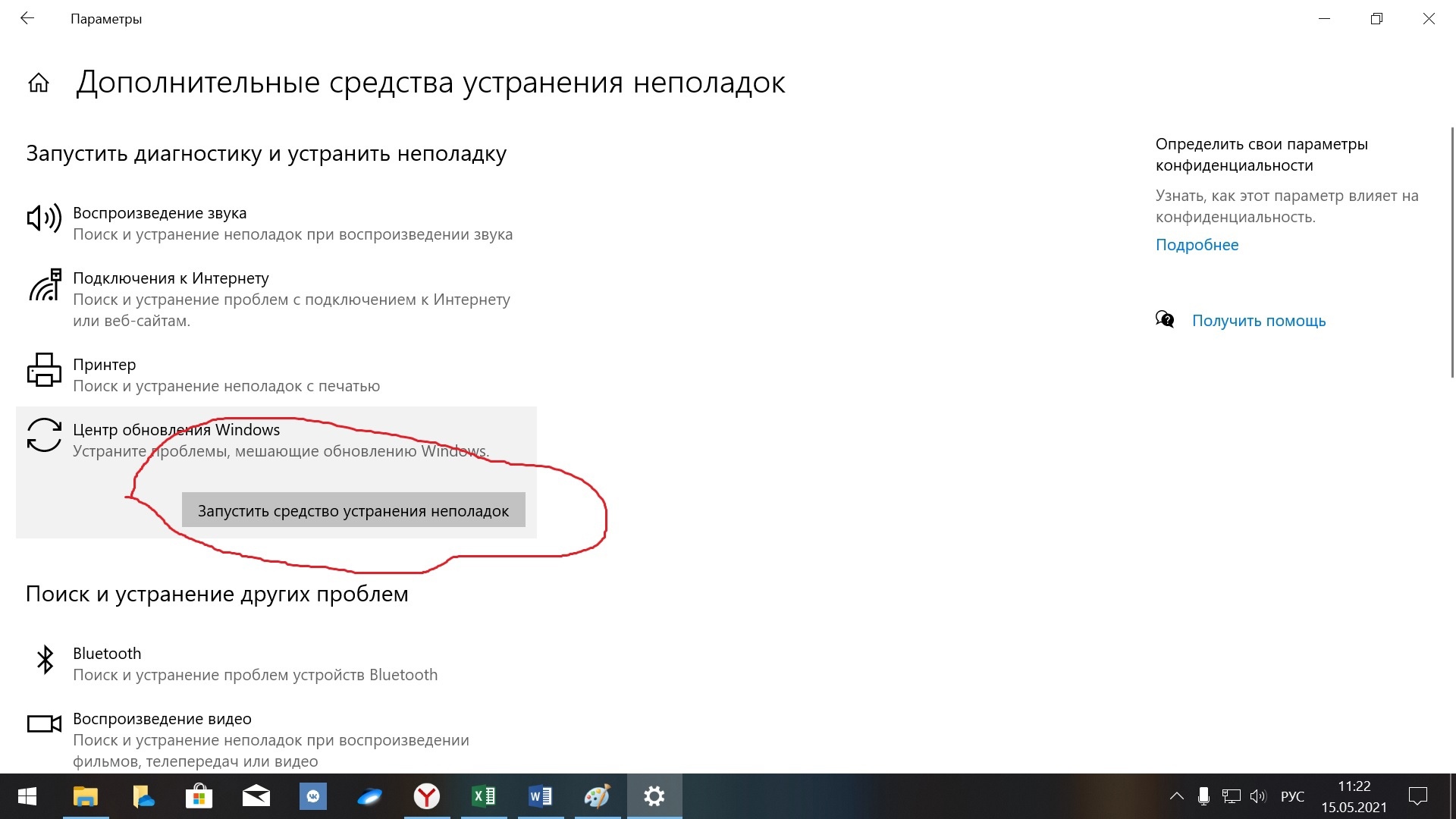Screen dimensions: 1456x819
Task: Select Принтер troubleshooter item
Action: coord(276,375)
